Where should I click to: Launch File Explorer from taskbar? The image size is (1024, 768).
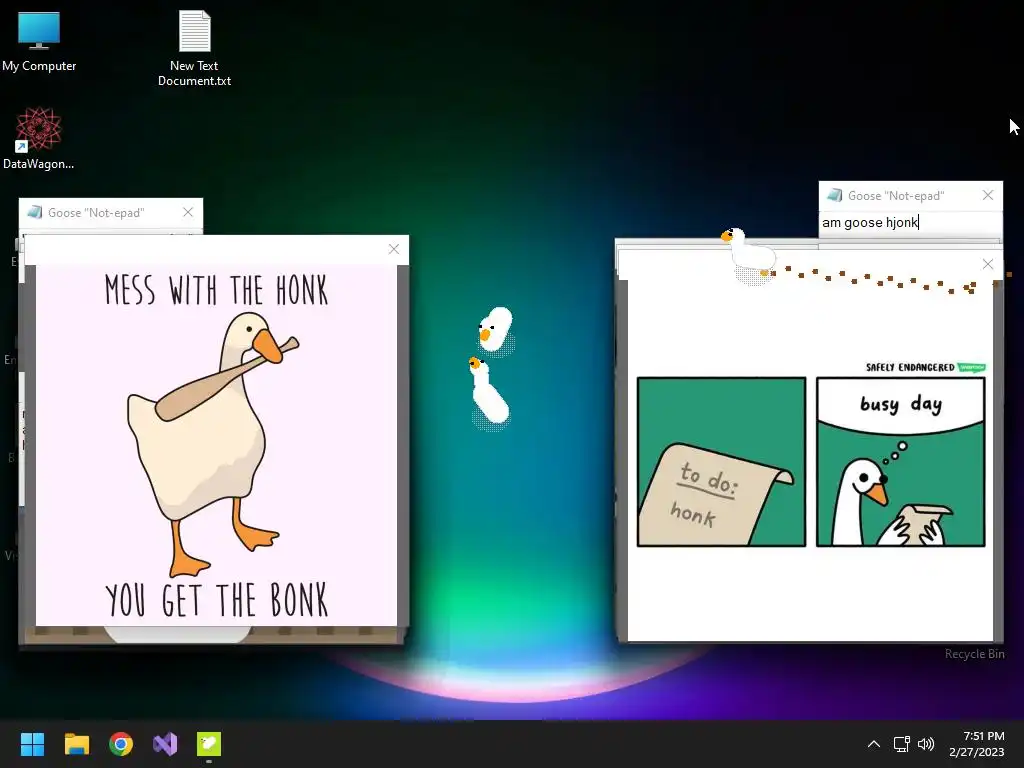click(76, 744)
